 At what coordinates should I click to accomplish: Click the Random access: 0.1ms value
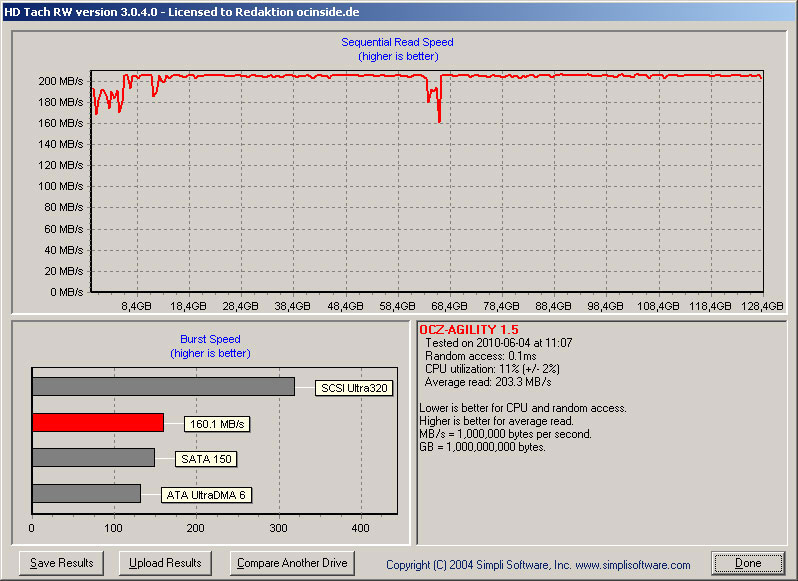coord(480,356)
